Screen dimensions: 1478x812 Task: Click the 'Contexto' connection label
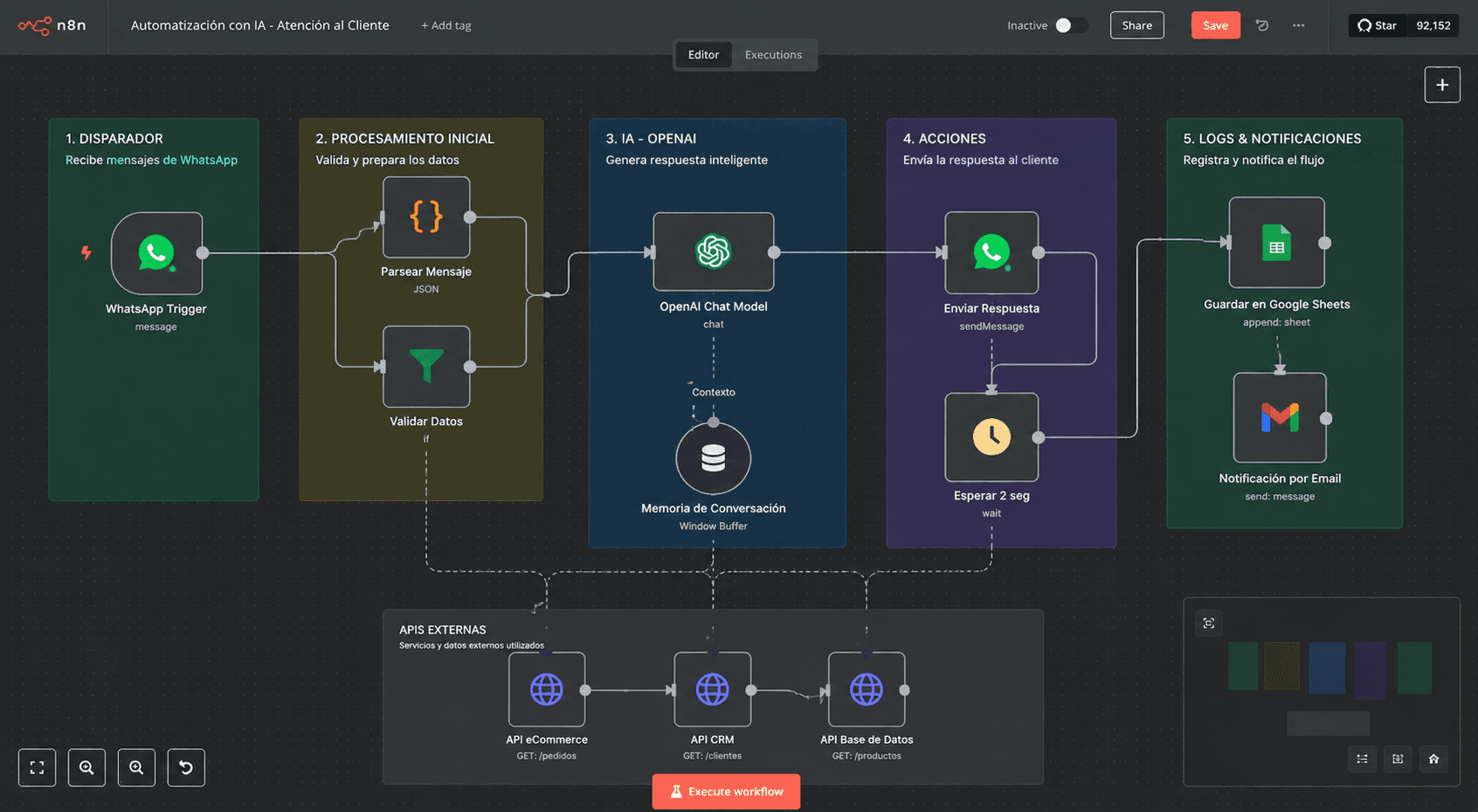point(714,392)
